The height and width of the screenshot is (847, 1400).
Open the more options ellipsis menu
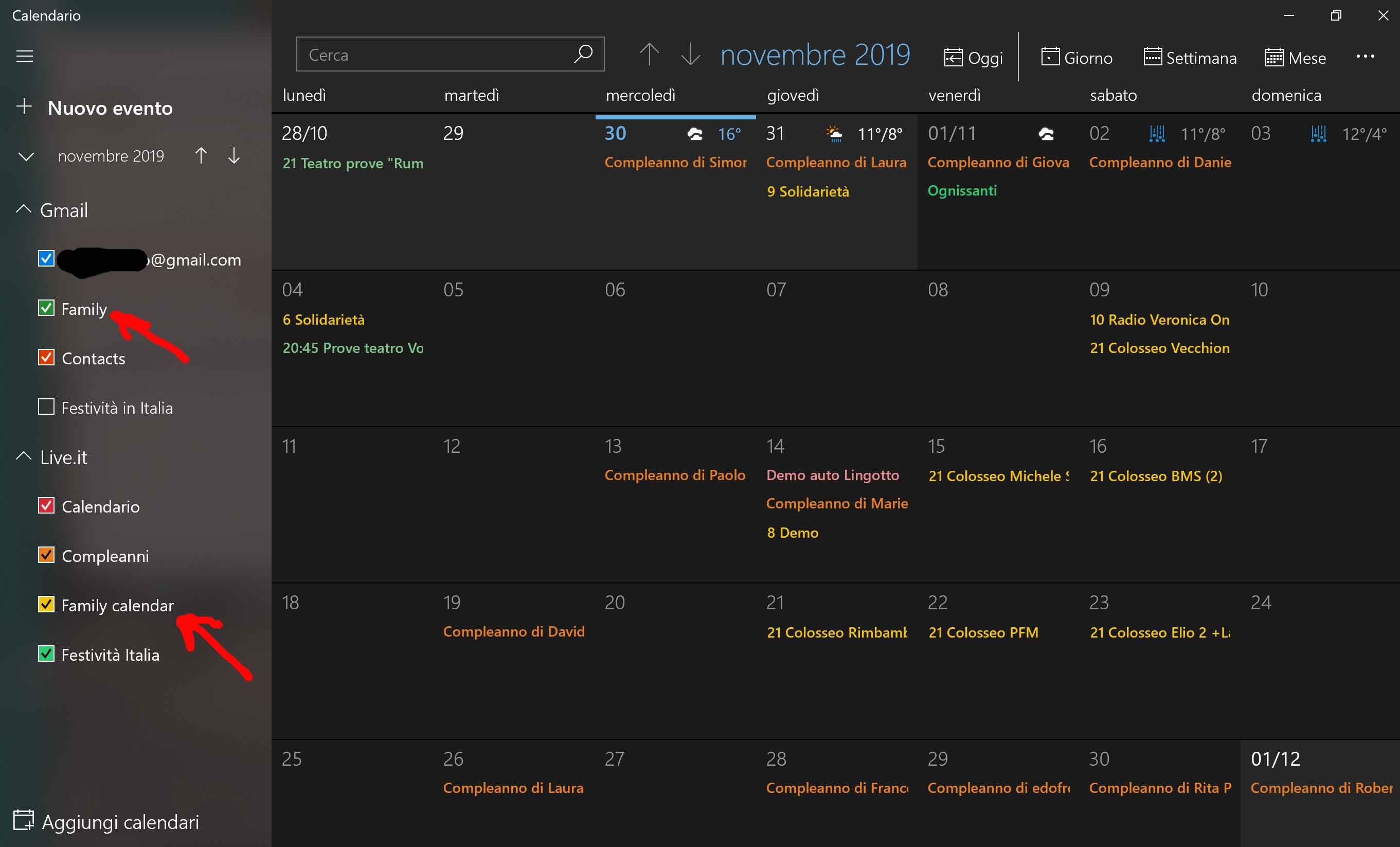[x=1365, y=56]
